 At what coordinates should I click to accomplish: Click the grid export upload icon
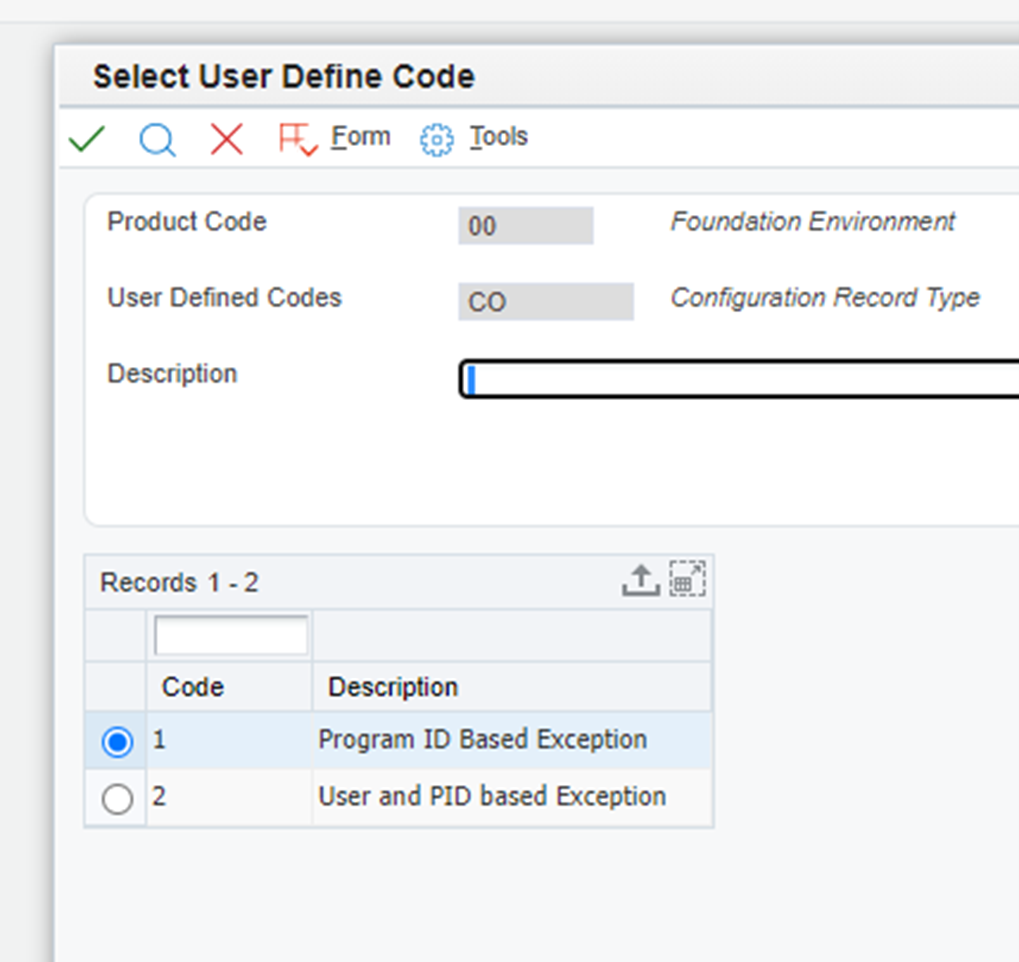tap(641, 579)
